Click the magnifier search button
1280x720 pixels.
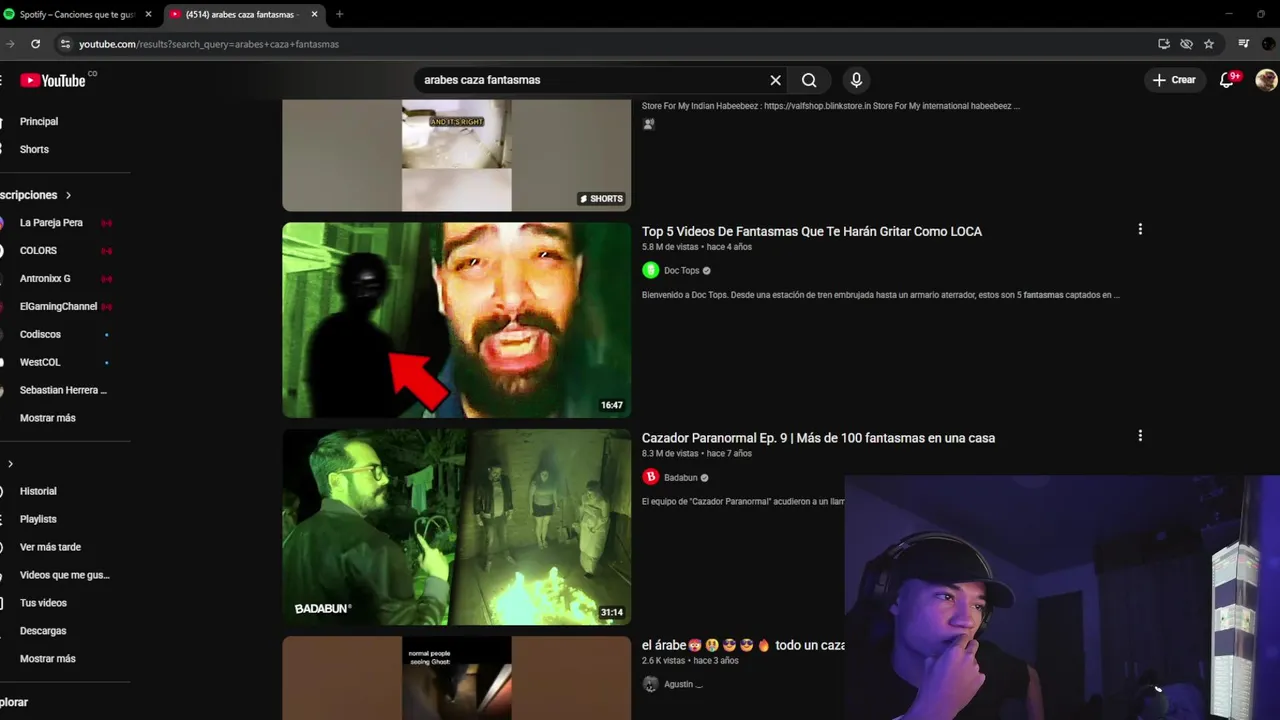point(809,80)
